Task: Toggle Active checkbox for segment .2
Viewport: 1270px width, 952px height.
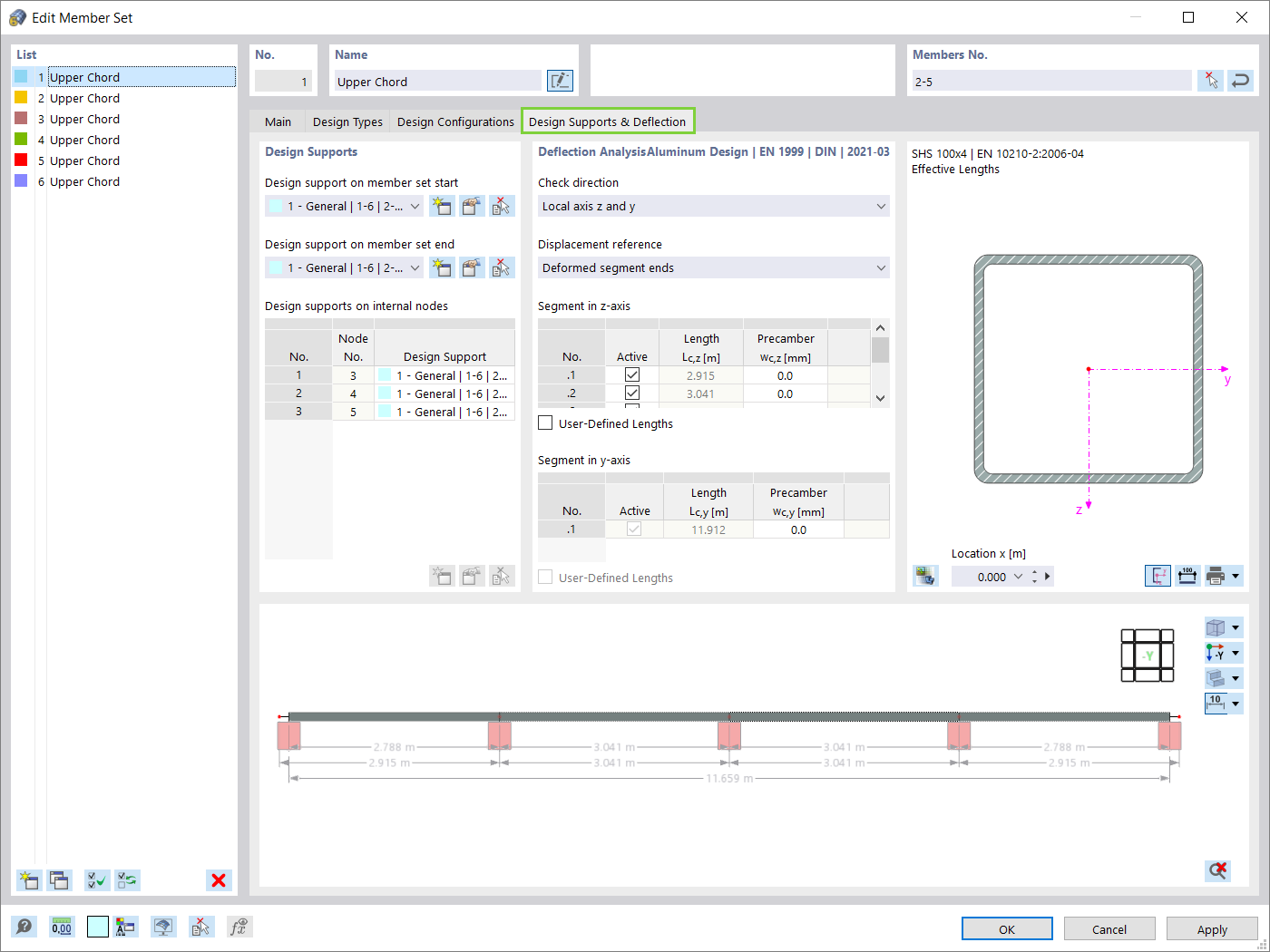Action: tap(631, 393)
